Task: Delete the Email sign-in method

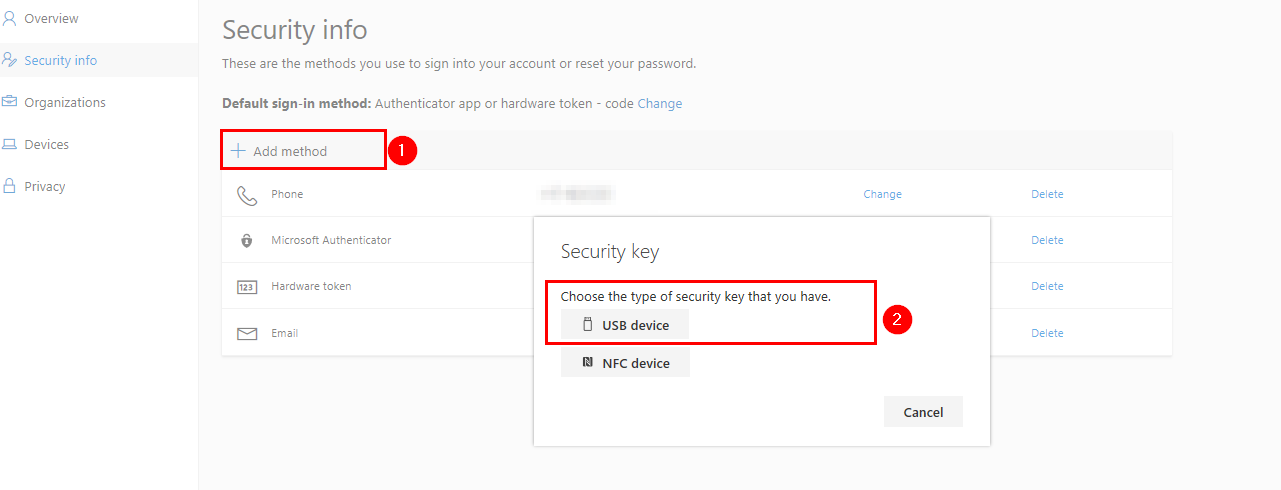Action: pos(1047,333)
